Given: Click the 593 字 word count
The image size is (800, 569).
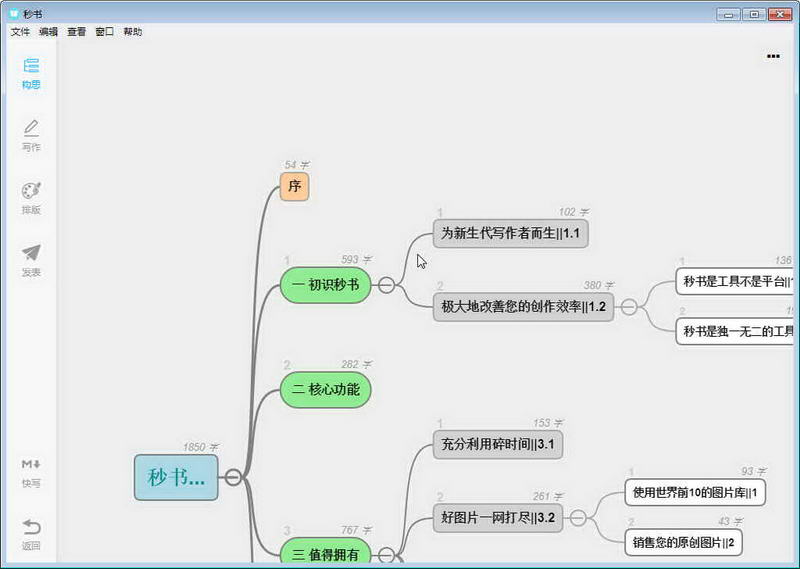Looking at the screenshot, I should point(357,260).
